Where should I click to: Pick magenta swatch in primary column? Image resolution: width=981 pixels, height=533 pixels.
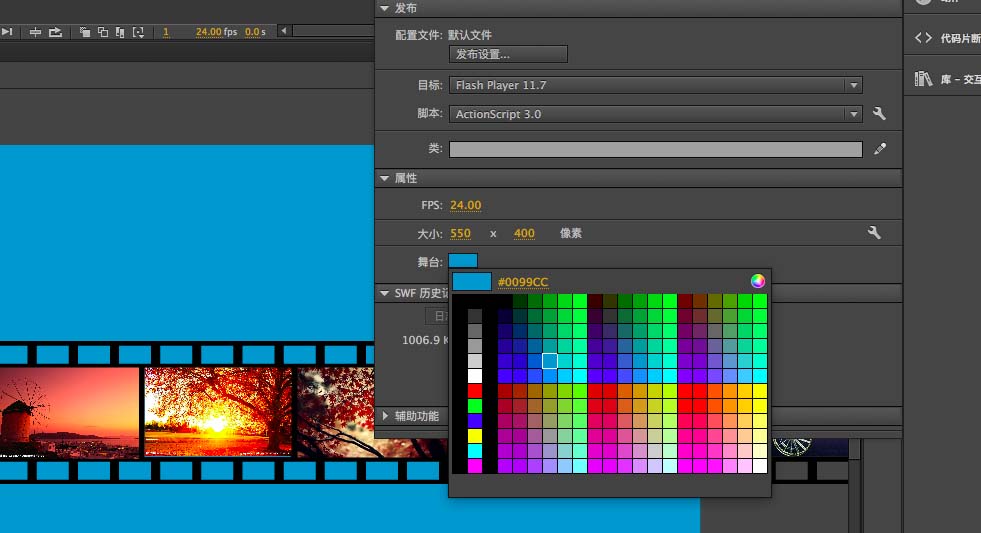pyautogui.click(x=475, y=465)
